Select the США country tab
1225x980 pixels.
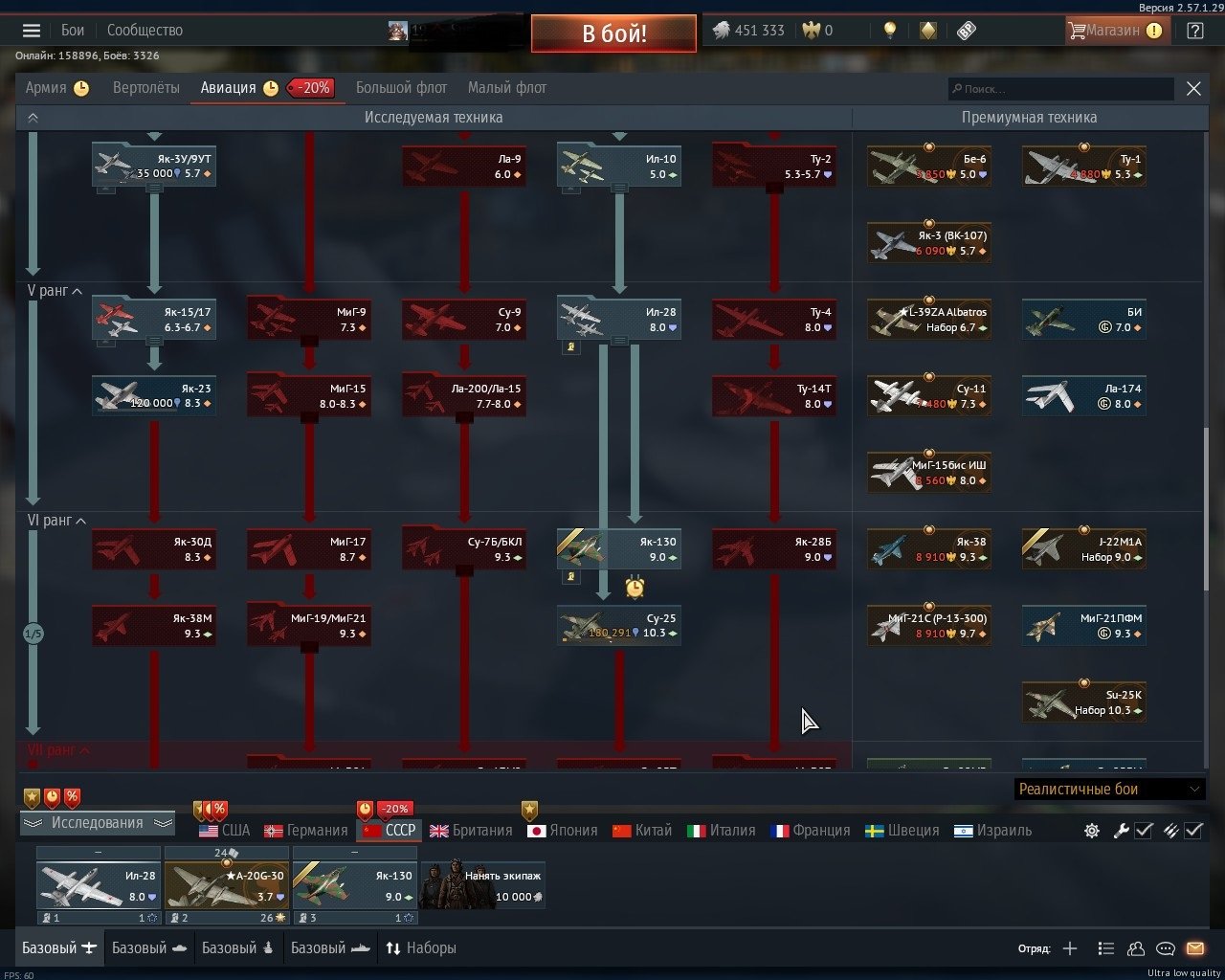pyautogui.click(x=224, y=831)
